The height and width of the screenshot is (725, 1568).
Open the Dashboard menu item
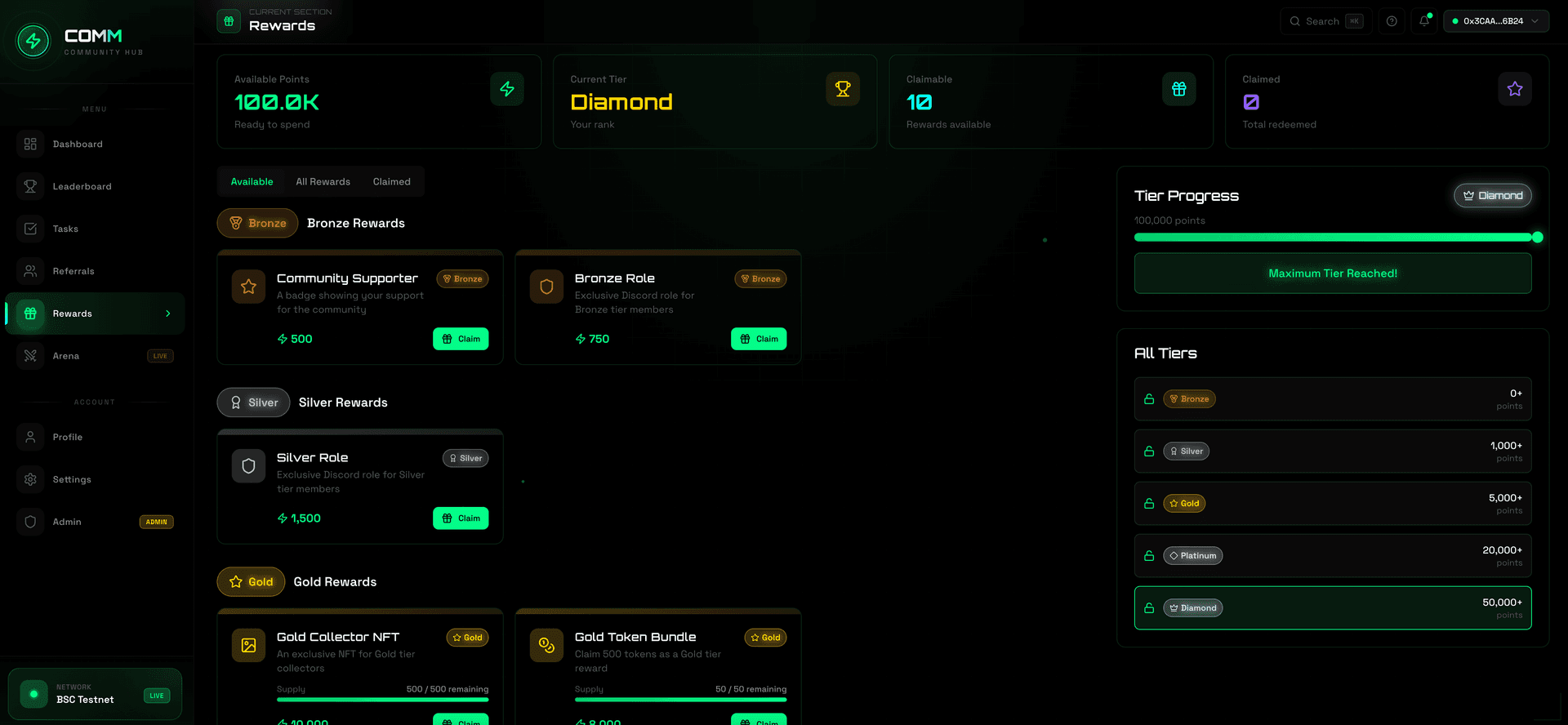coord(78,145)
